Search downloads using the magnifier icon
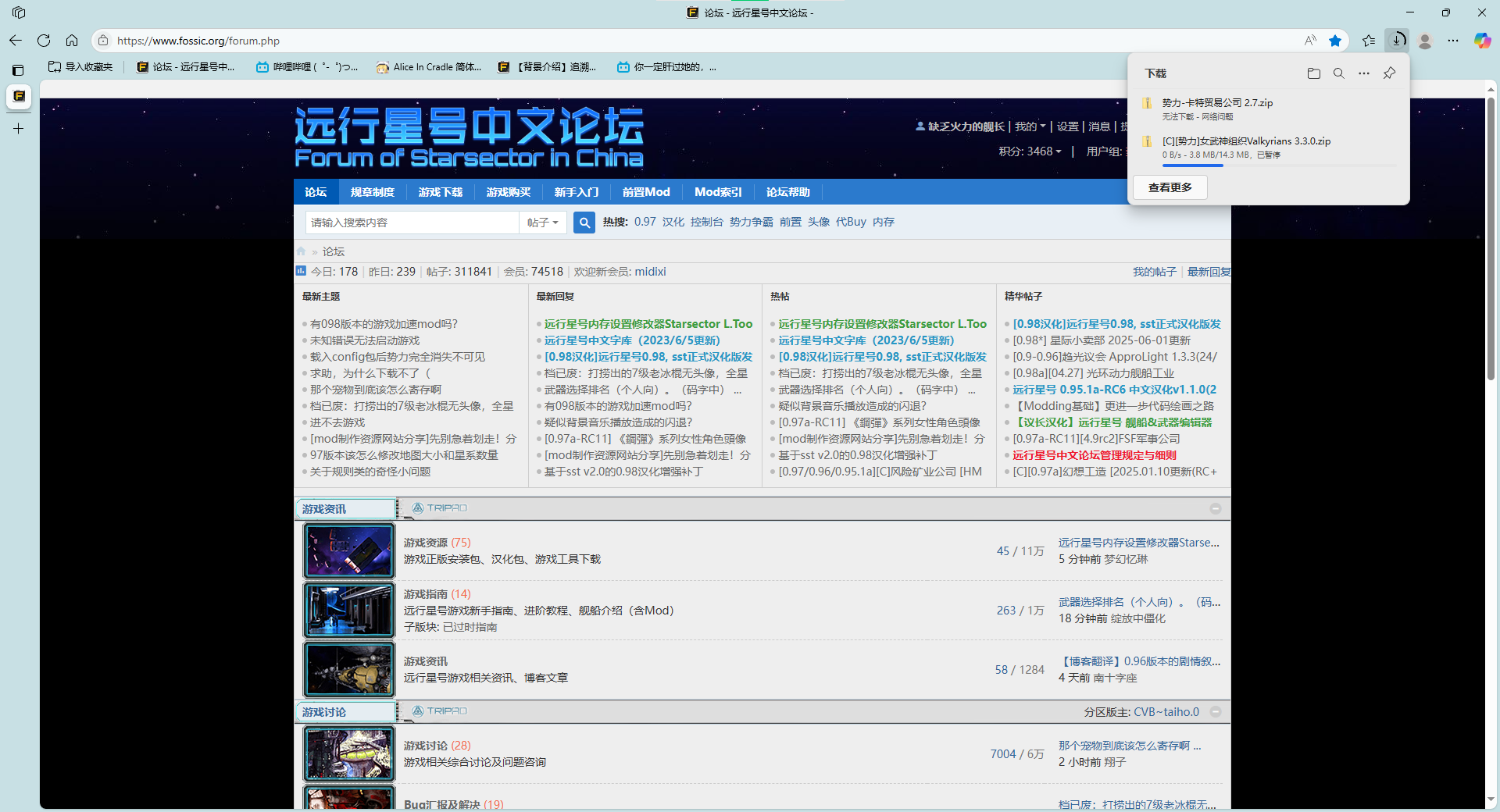This screenshot has height=812, width=1500. (x=1338, y=73)
